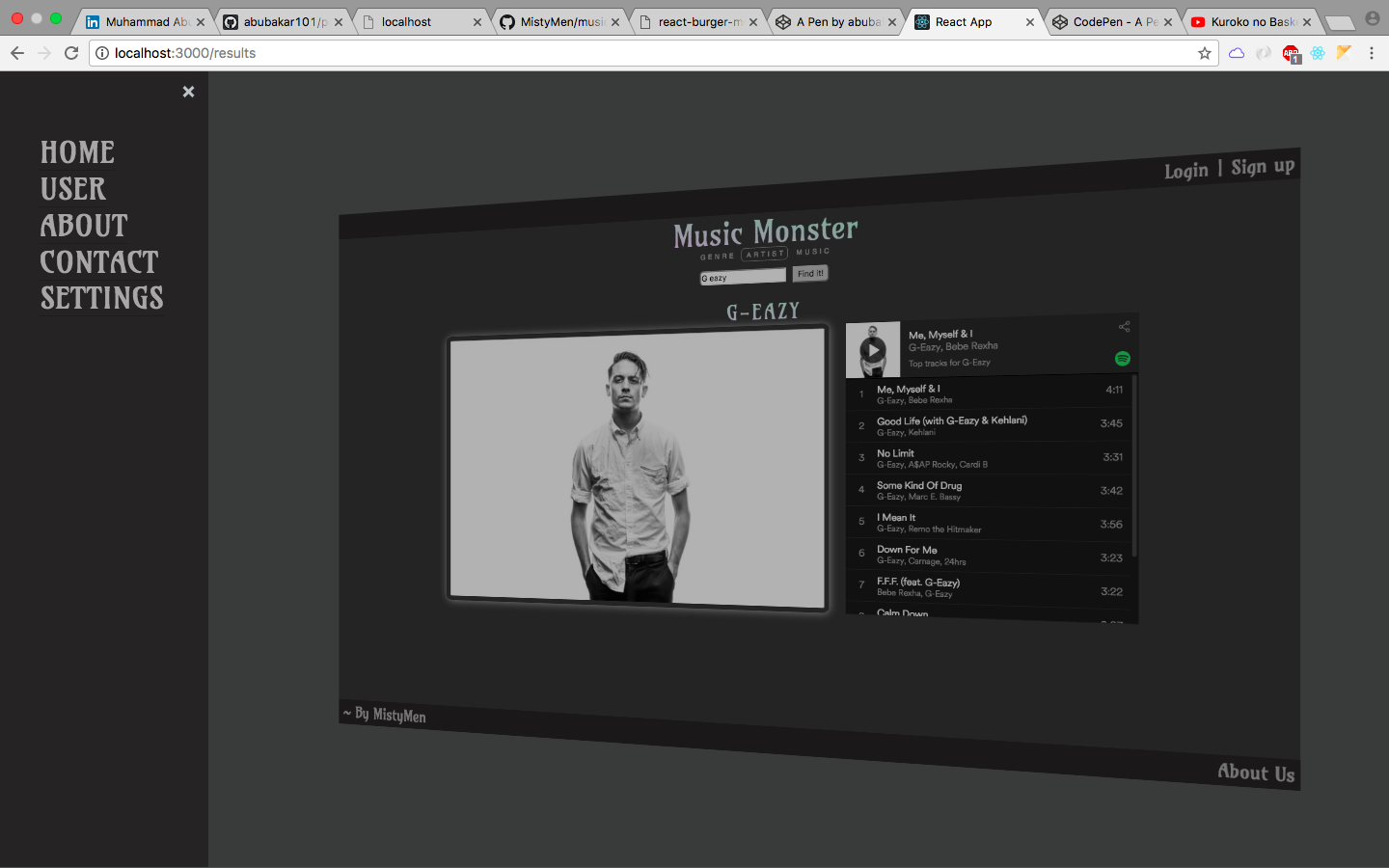1389x868 pixels.
Task: Click the site info icon in address bar
Action: pyautogui.click(x=102, y=53)
